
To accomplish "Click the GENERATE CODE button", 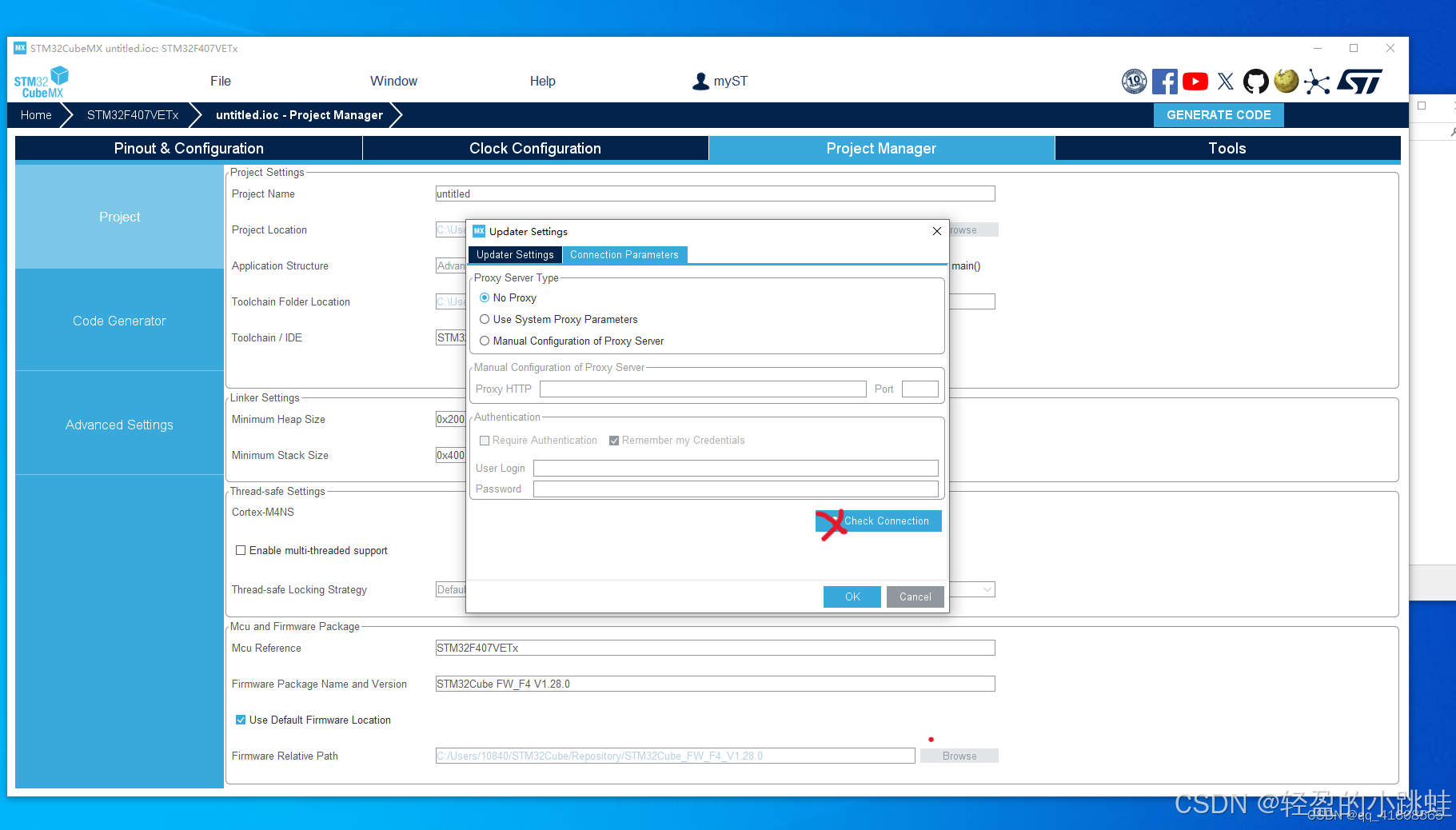I will pyautogui.click(x=1219, y=115).
